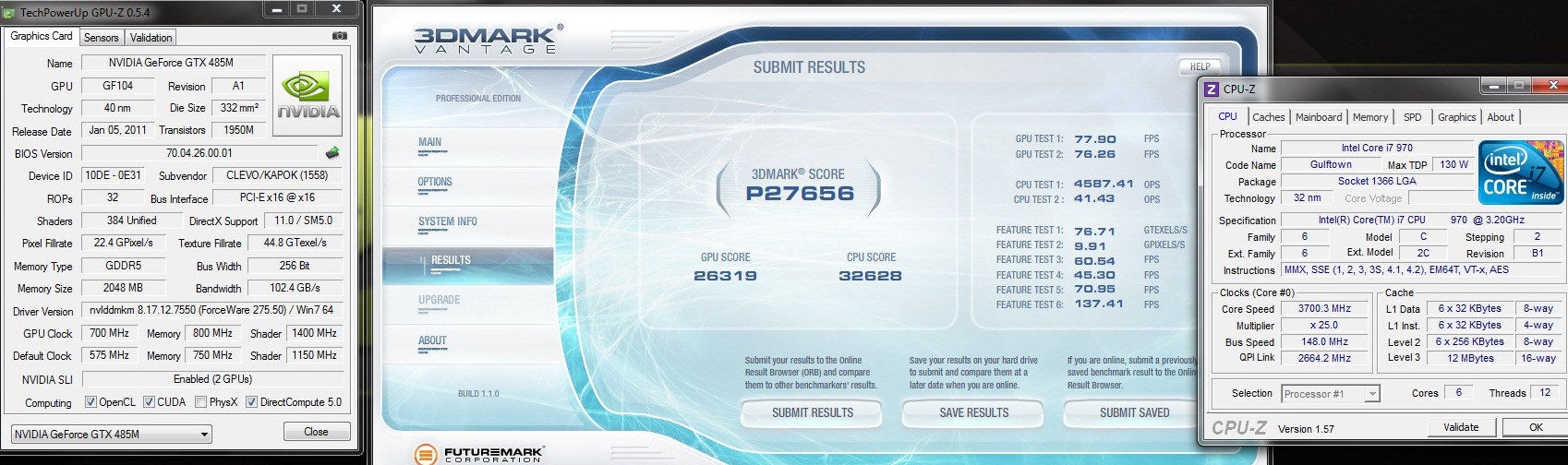Toggle the DirectCompute 5.0 checkbox
The height and width of the screenshot is (465, 1568).
(x=251, y=402)
